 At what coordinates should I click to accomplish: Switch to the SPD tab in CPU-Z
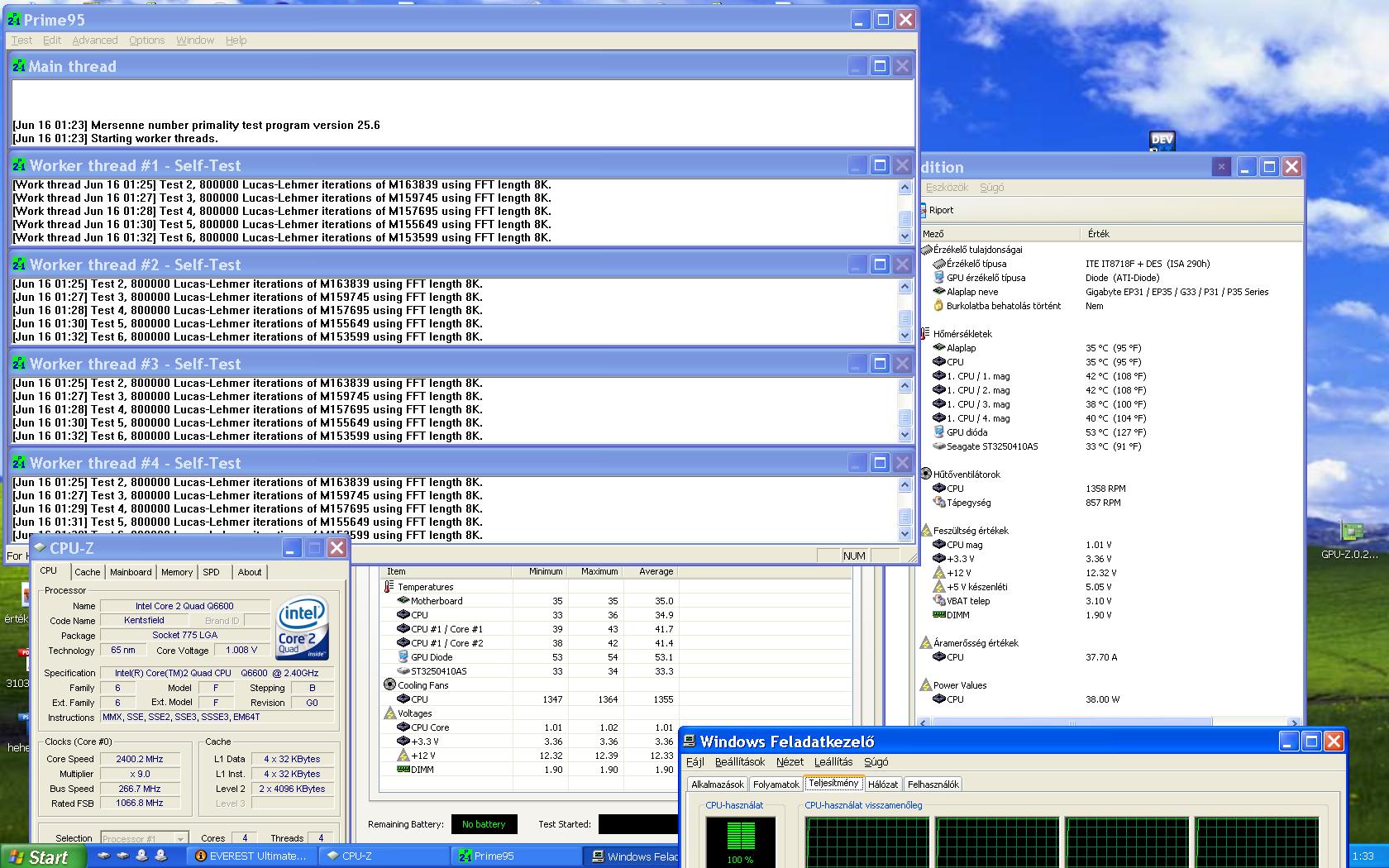point(212,572)
